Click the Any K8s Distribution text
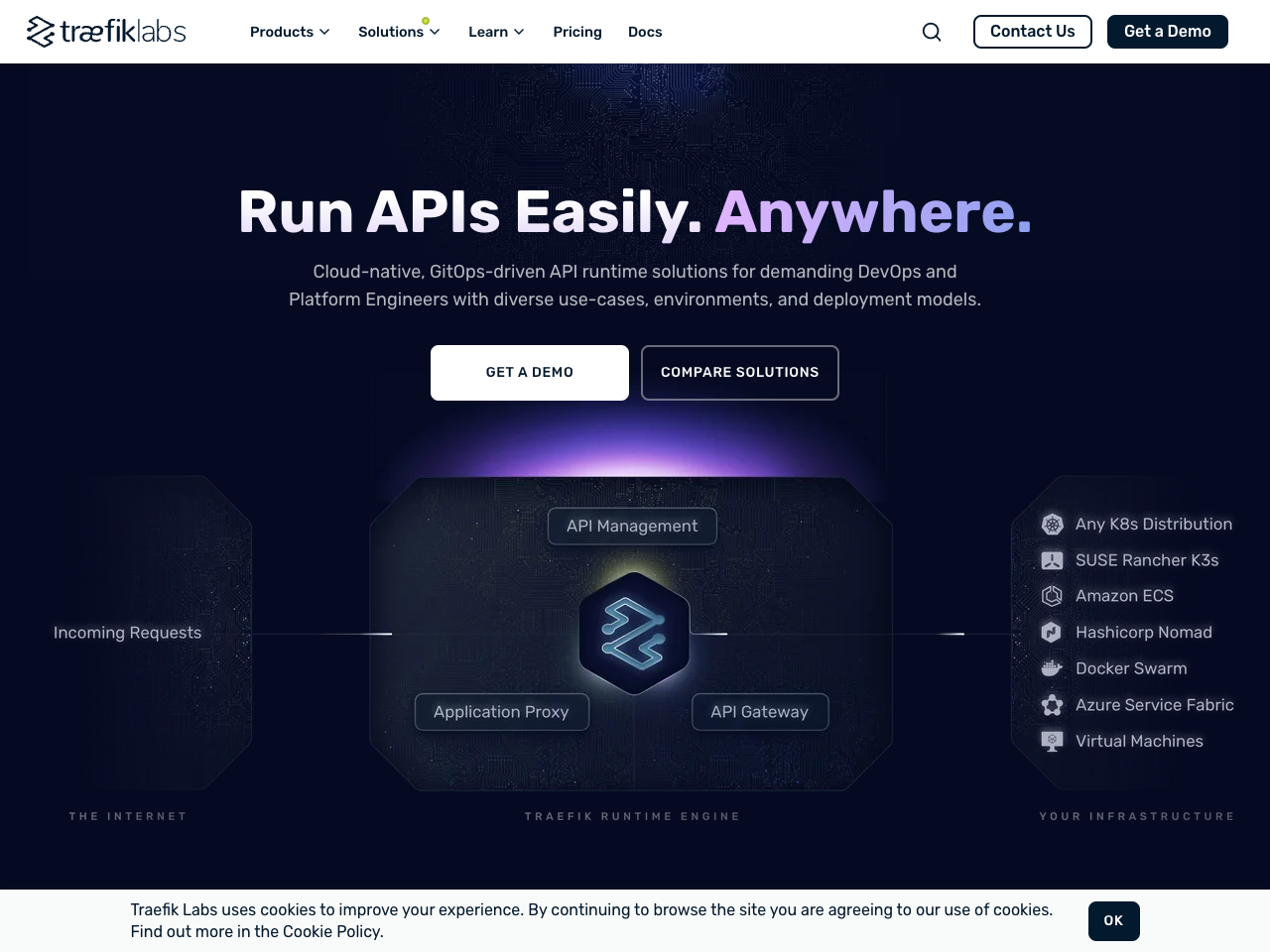The width and height of the screenshot is (1270, 952). click(x=1154, y=524)
